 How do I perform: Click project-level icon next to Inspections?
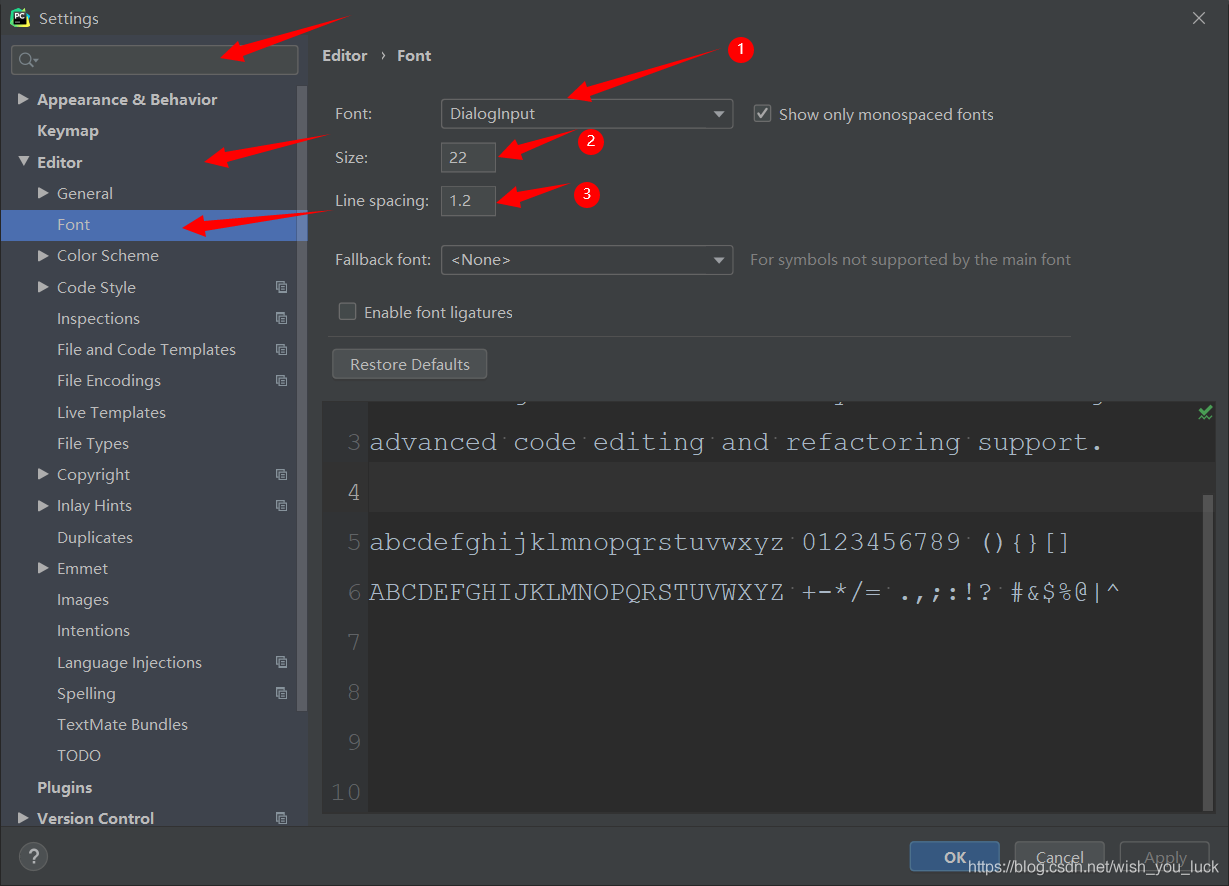[x=281, y=318]
